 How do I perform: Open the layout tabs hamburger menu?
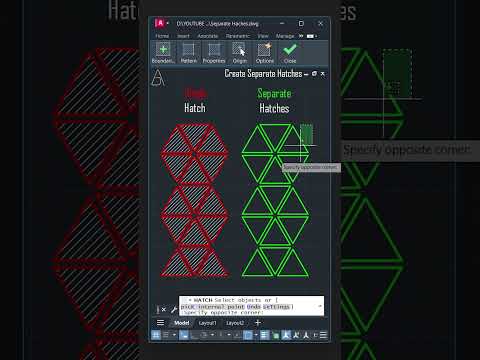click(x=160, y=323)
